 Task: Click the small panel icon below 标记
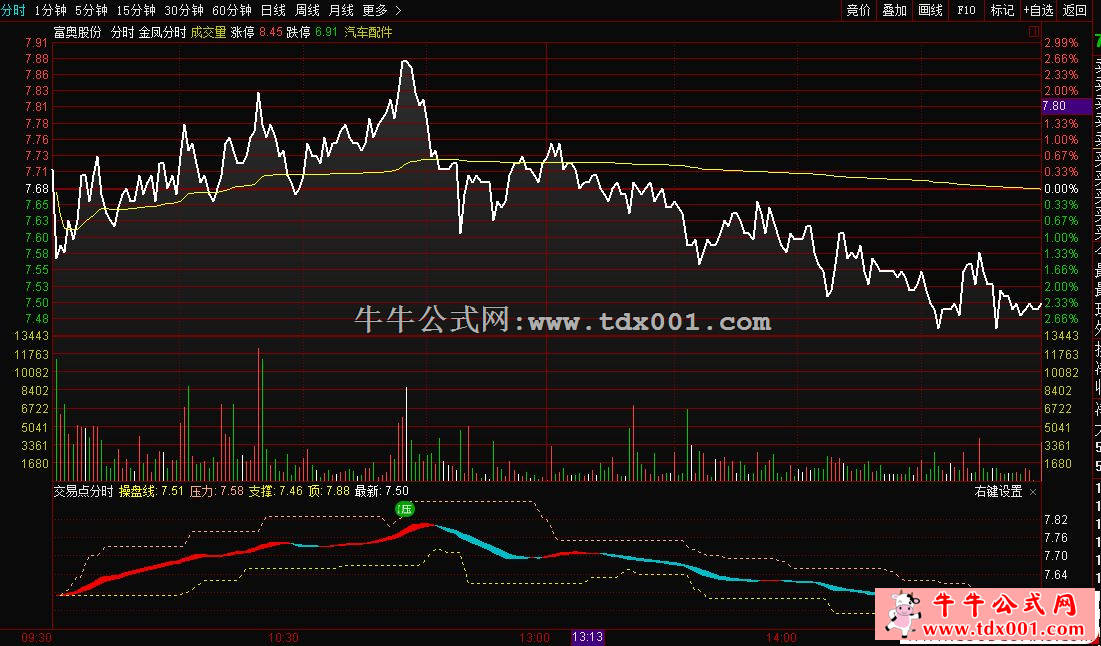pos(1032,32)
